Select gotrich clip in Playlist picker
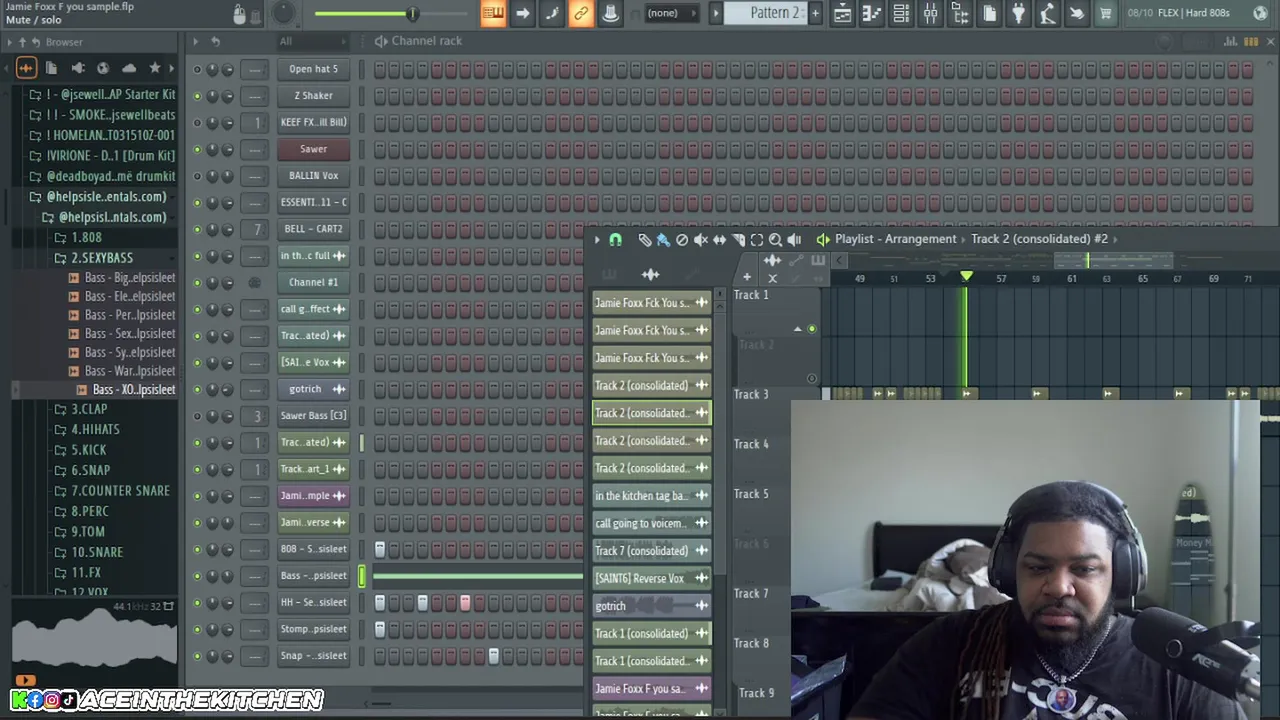1280x720 pixels. tap(652, 606)
